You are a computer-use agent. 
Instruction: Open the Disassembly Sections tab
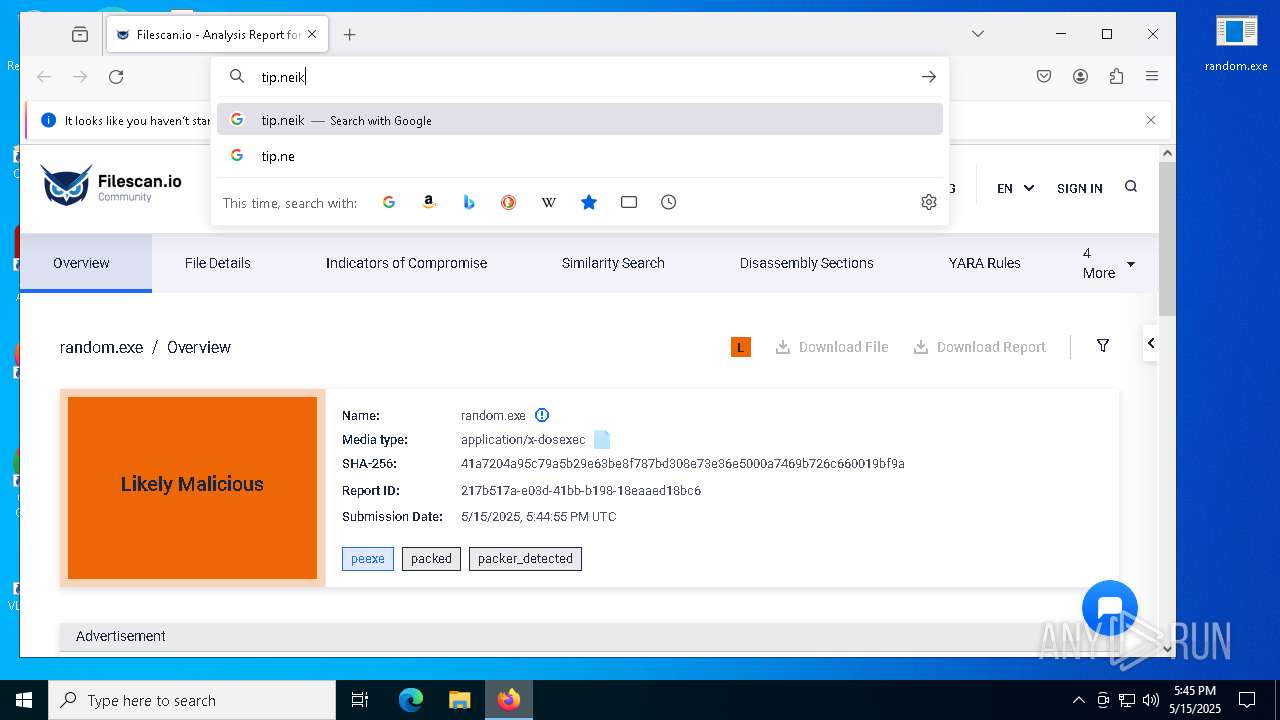click(x=806, y=263)
